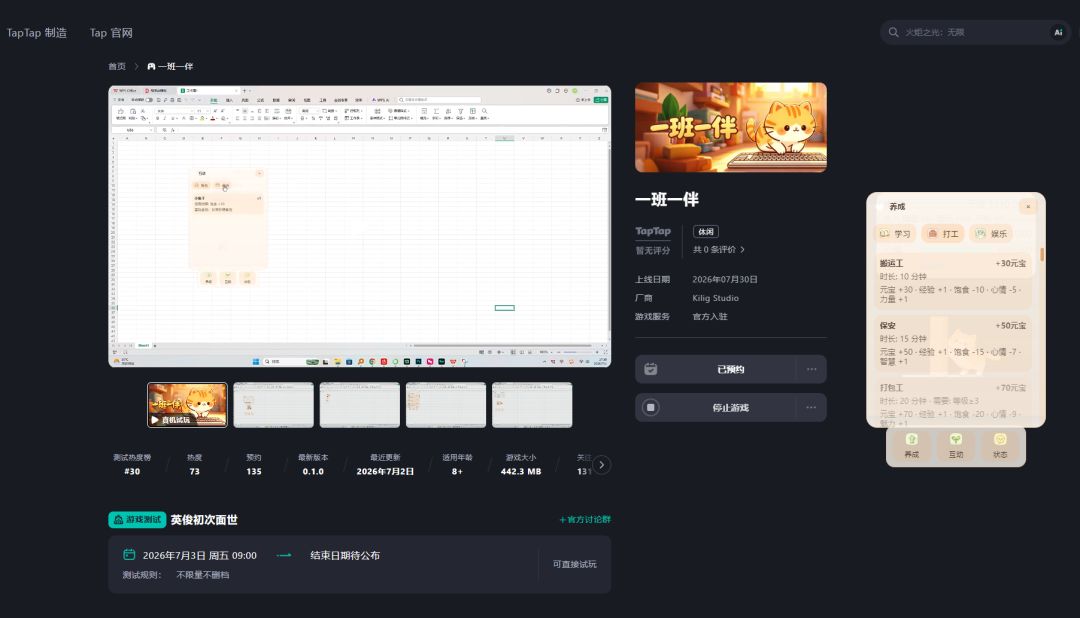Click the 最新版本 value 0.1.0

313,471
